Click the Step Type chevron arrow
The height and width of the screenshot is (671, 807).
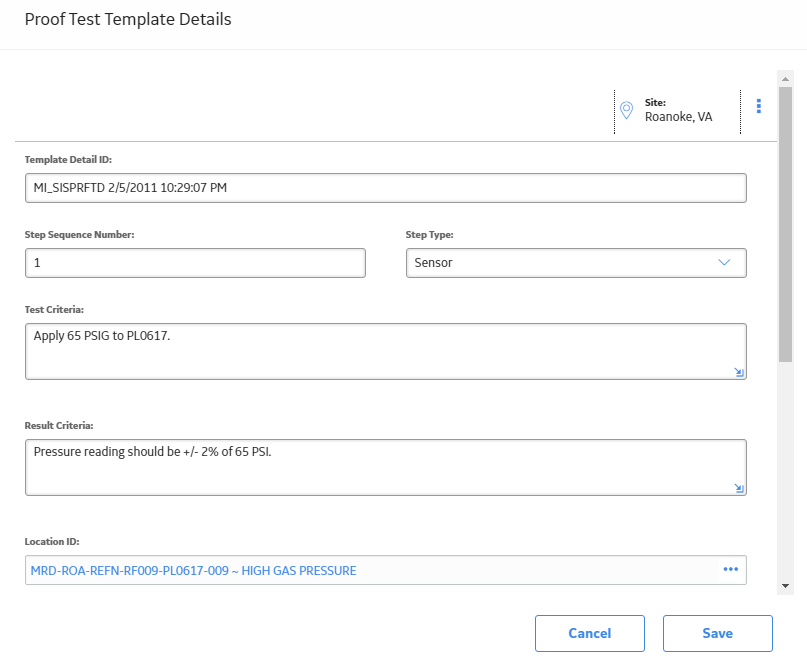724,262
